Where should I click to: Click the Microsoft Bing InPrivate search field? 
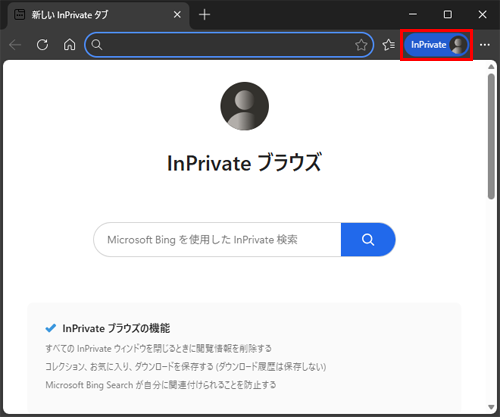click(x=217, y=240)
